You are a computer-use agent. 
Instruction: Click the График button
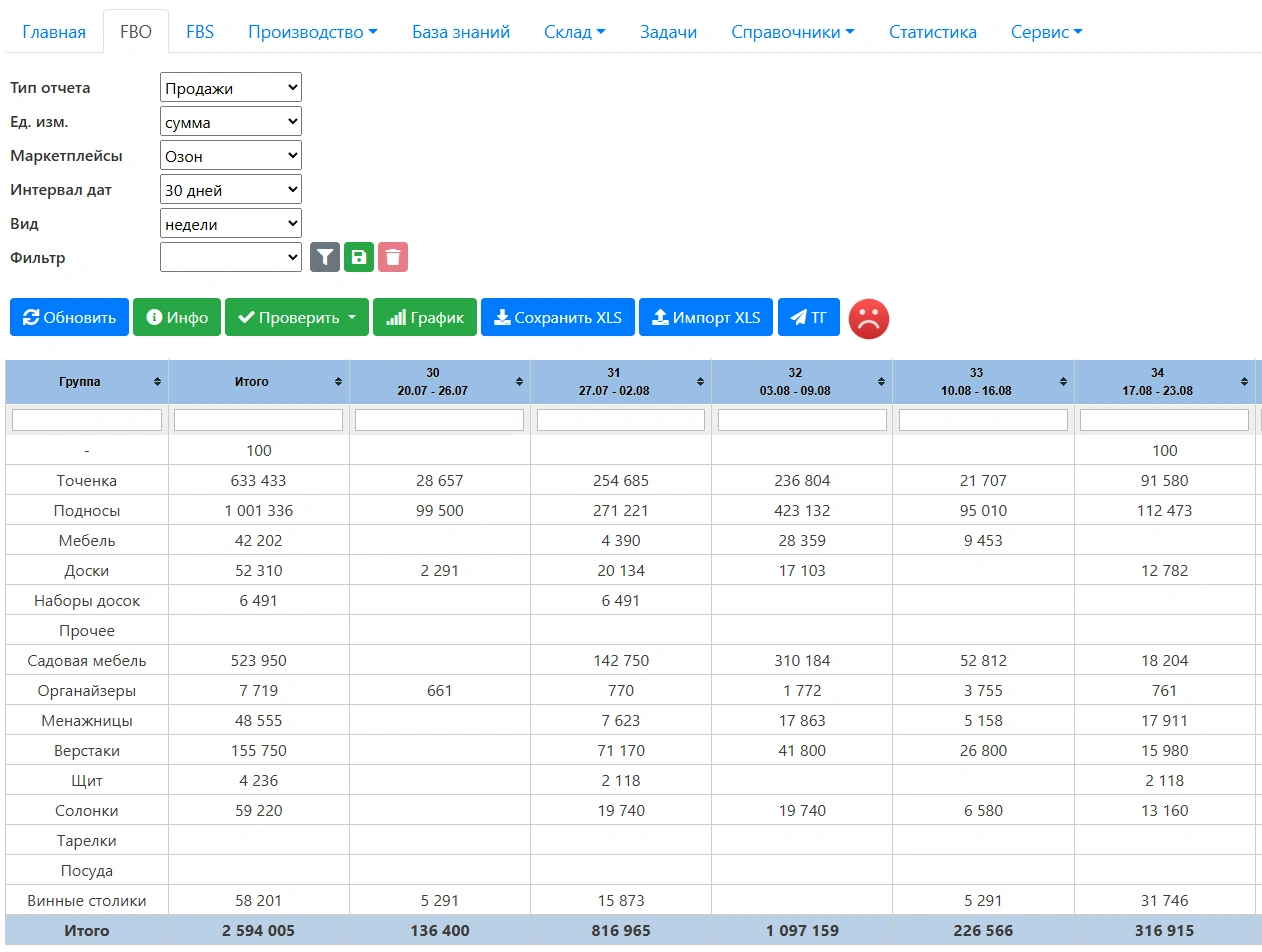coord(425,317)
